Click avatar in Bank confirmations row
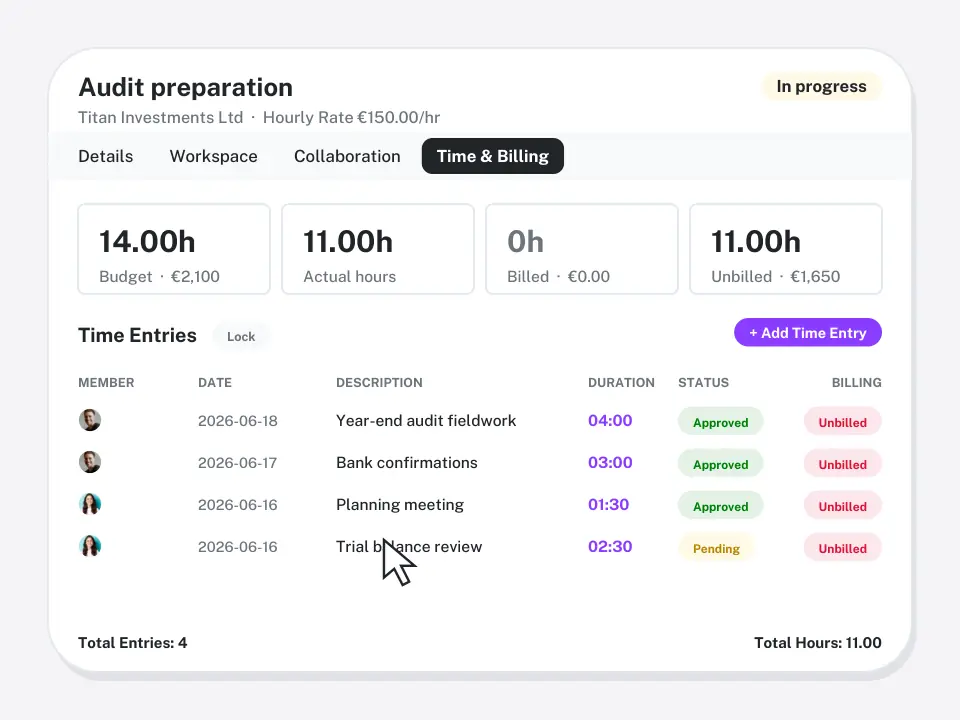960x720 pixels. pyautogui.click(x=90, y=462)
